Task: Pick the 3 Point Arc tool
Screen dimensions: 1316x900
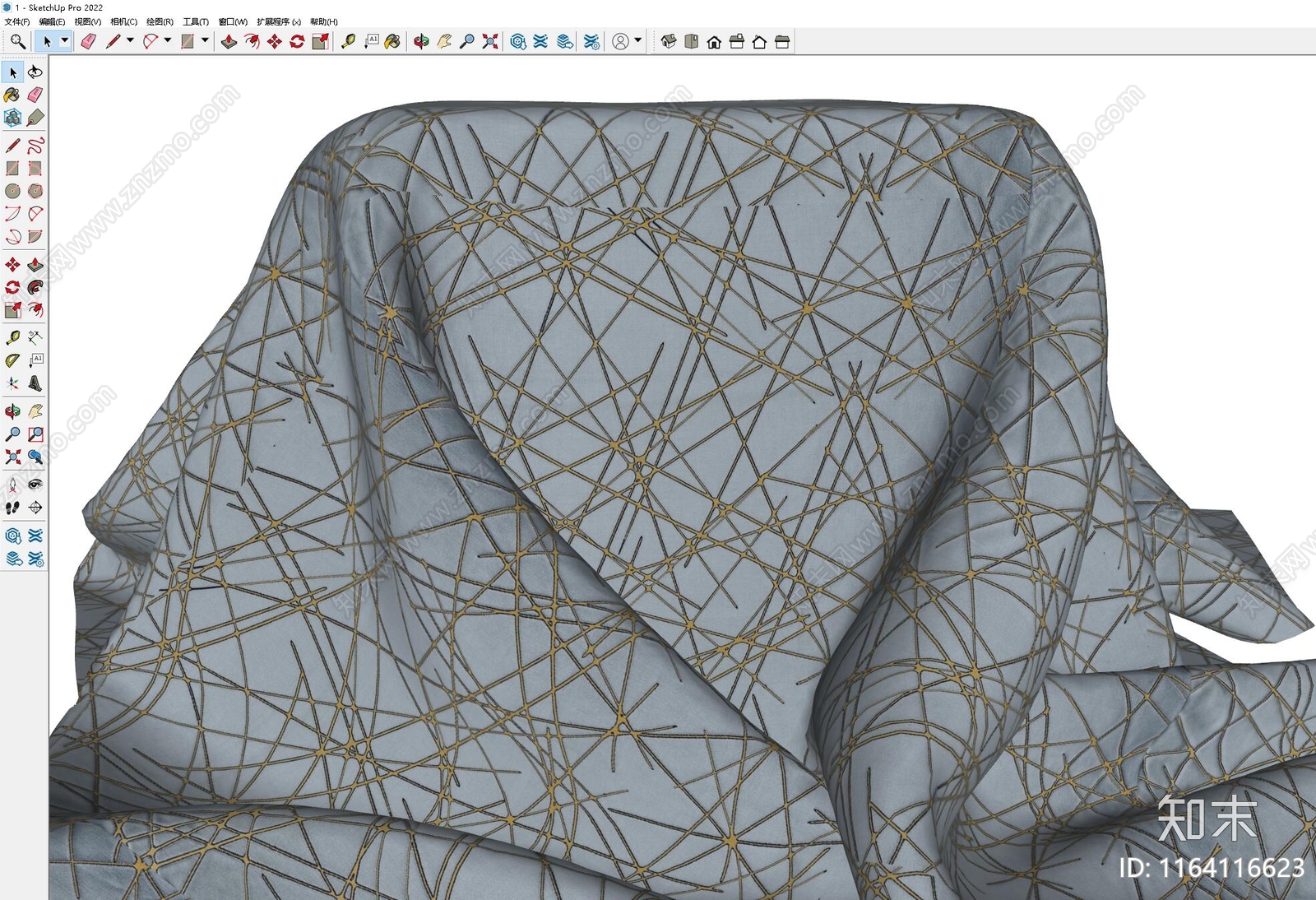Action: click(12, 237)
